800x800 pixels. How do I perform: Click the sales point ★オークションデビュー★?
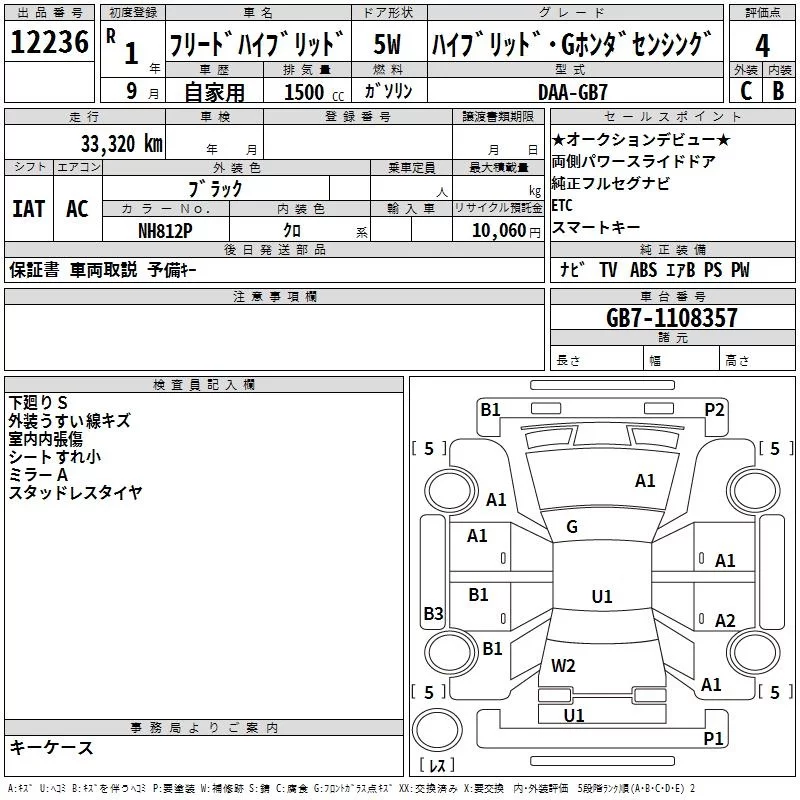tap(641, 139)
